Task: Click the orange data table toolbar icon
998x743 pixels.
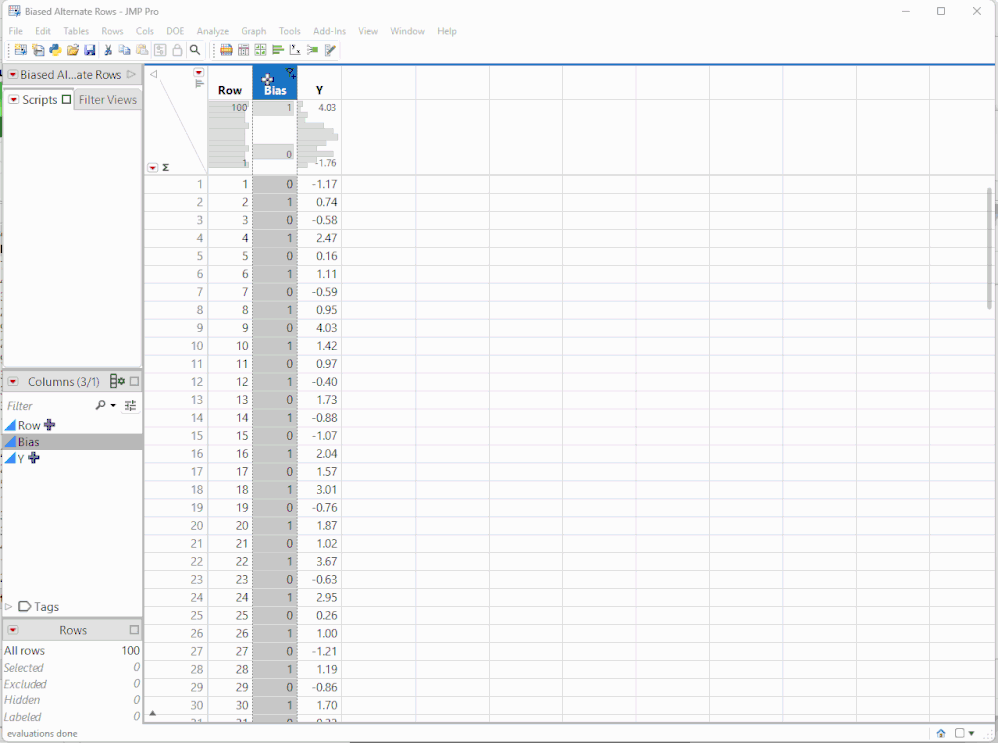Action: pos(226,50)
